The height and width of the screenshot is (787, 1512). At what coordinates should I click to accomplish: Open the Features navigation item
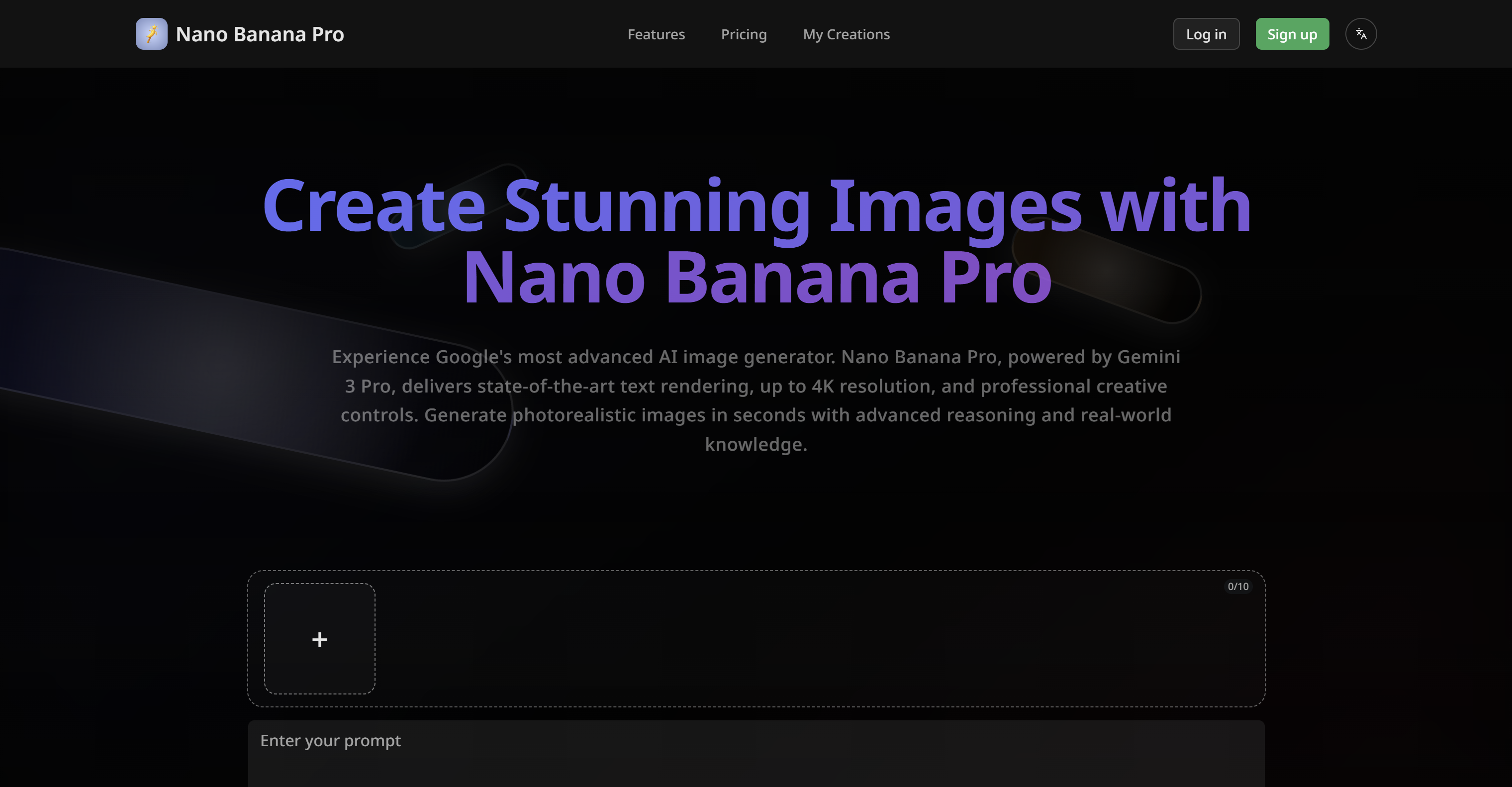[656, 33]
